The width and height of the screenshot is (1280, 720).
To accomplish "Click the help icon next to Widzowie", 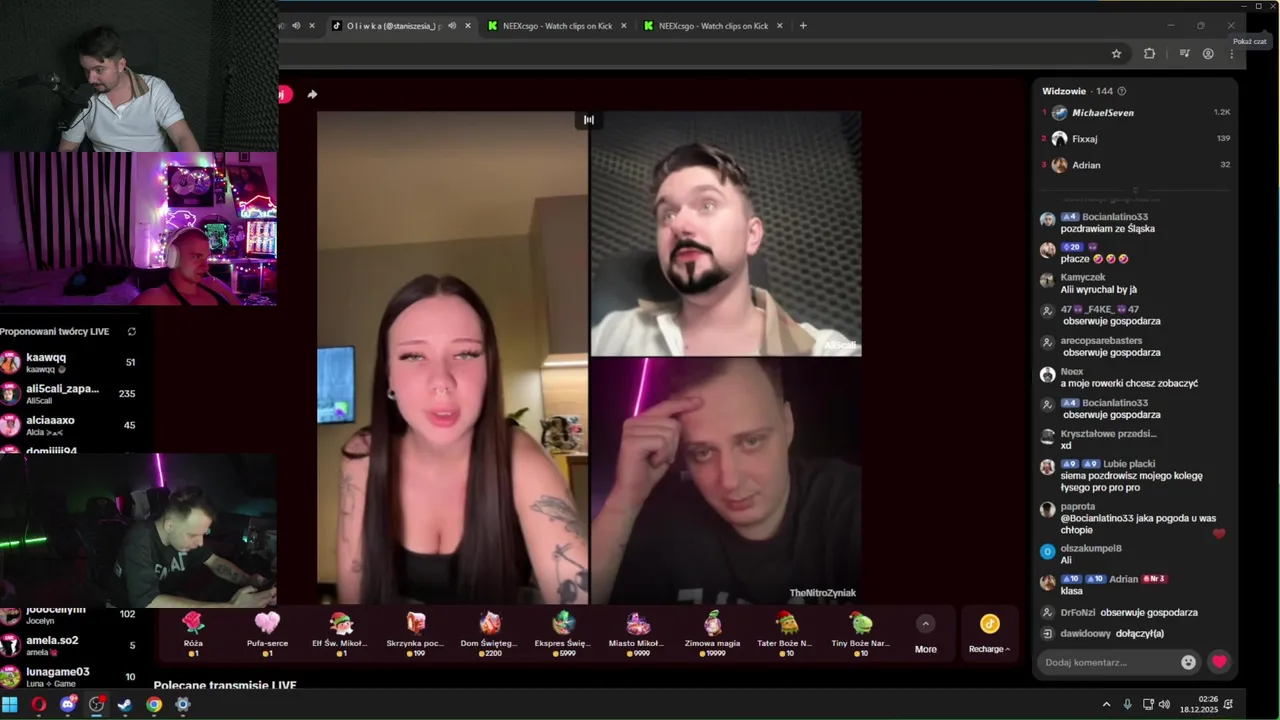I will [1122, 91].
